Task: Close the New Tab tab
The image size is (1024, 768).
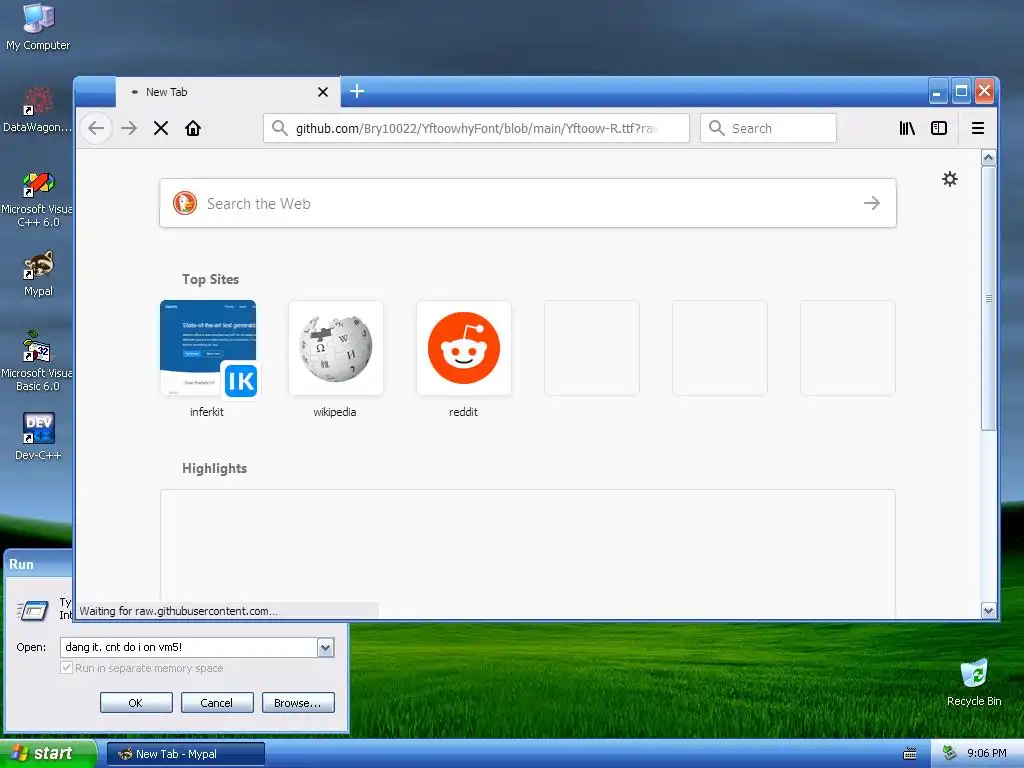Action: point(323,92)
